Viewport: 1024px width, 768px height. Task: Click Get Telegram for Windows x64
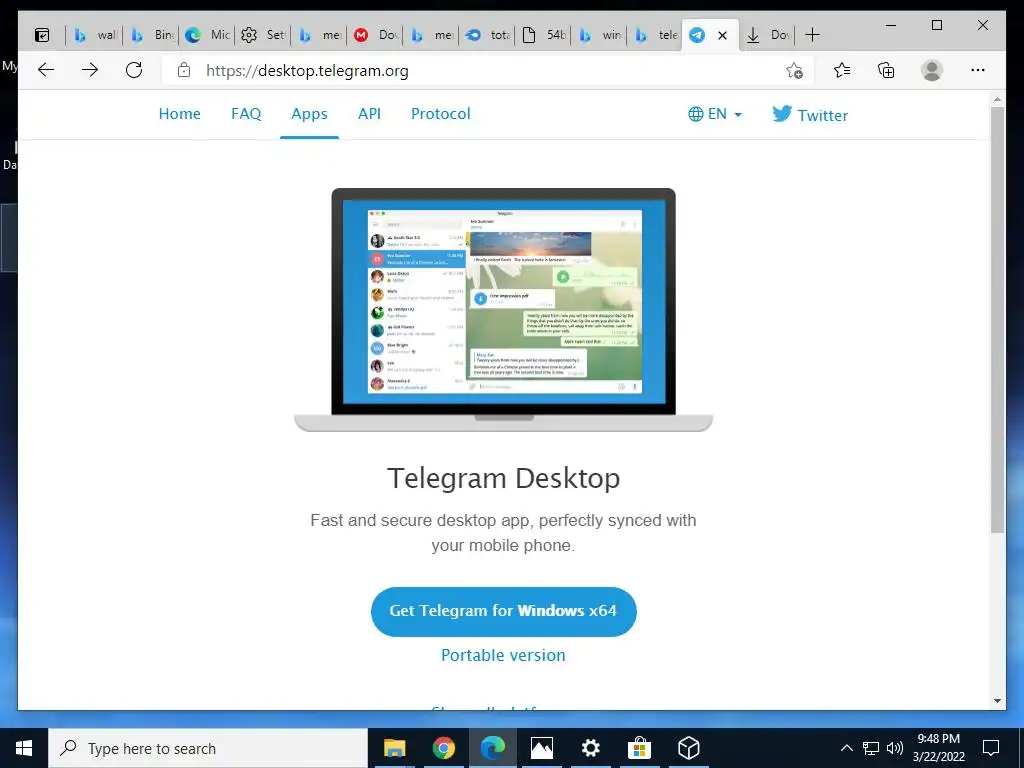point(504,611)
